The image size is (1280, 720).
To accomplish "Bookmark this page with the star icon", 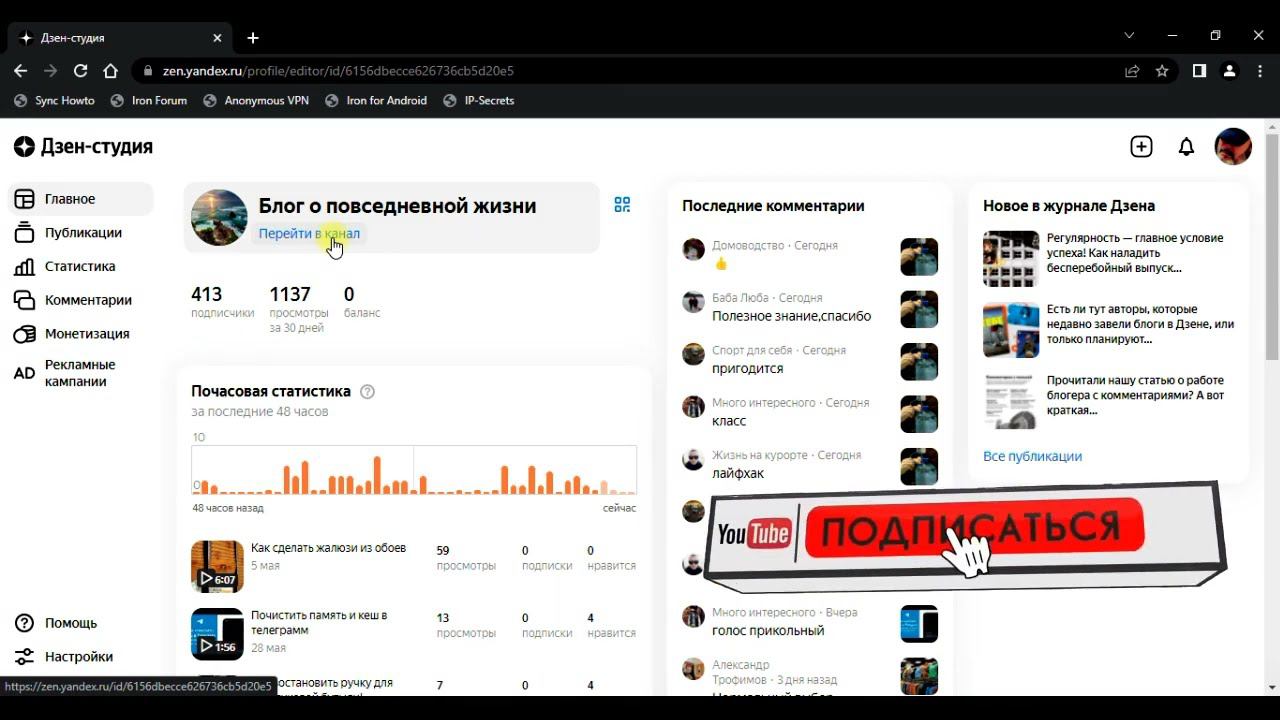I will [x=1162, y=71].
